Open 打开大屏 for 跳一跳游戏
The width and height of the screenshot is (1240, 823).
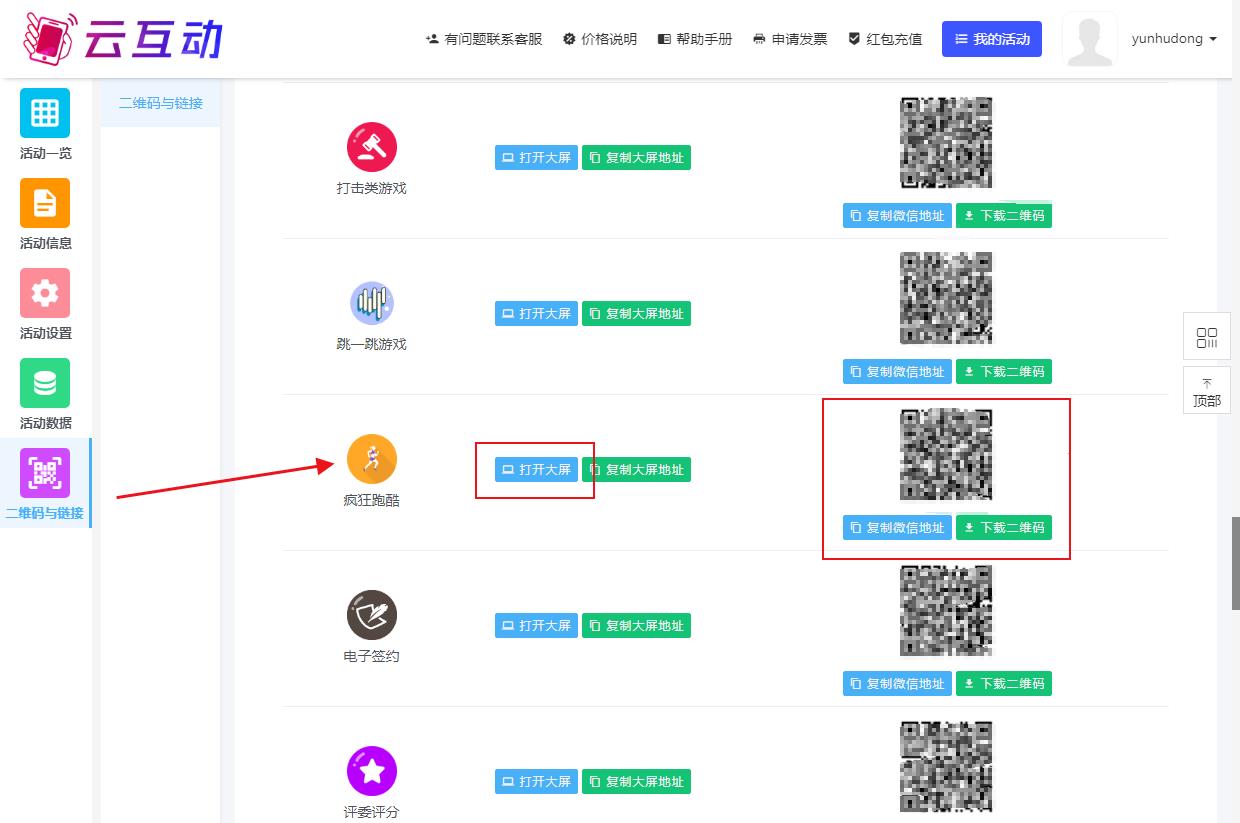[536, 314]
